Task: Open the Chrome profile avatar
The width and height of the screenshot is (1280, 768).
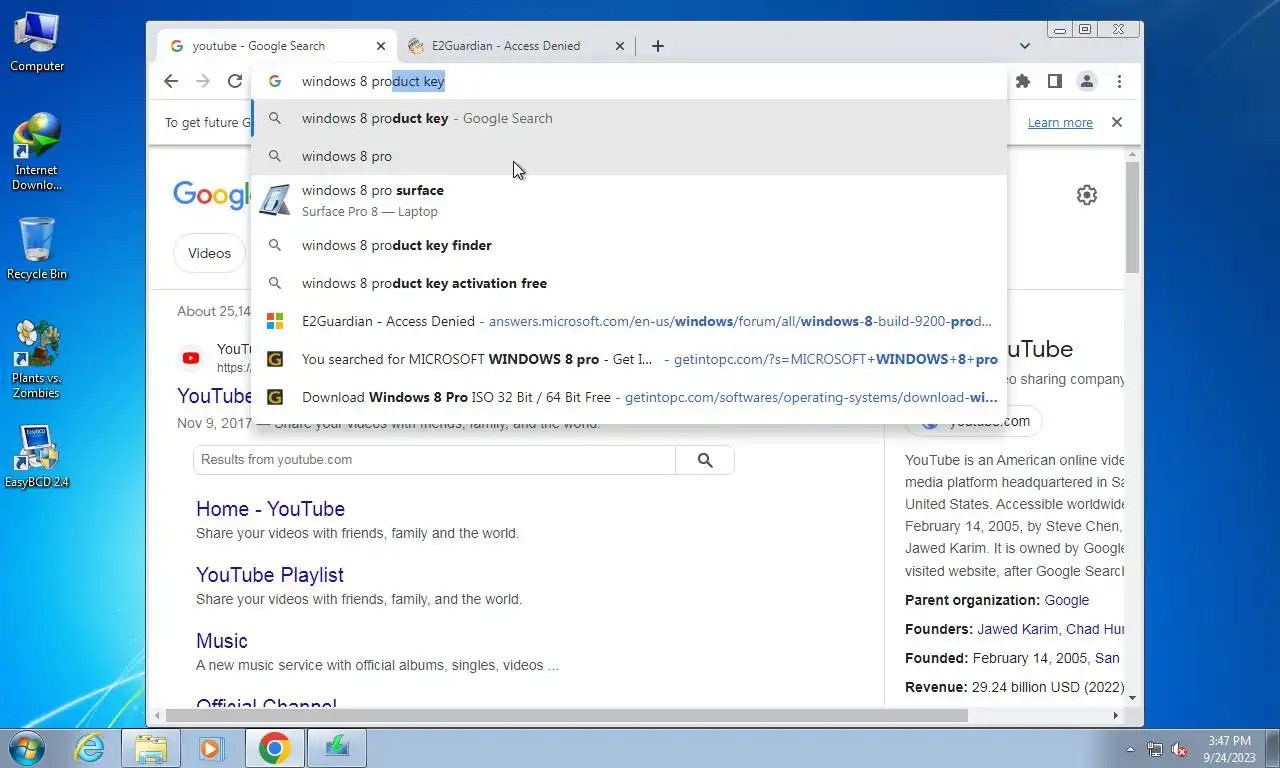Action: tap(1086, 81)
